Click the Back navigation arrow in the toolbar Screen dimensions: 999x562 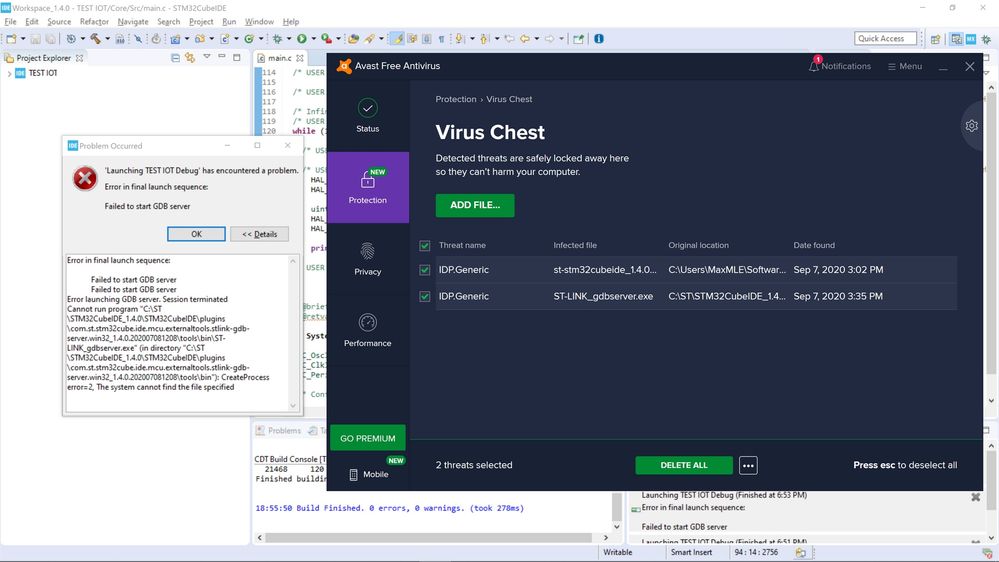click(x=524, y=39)
